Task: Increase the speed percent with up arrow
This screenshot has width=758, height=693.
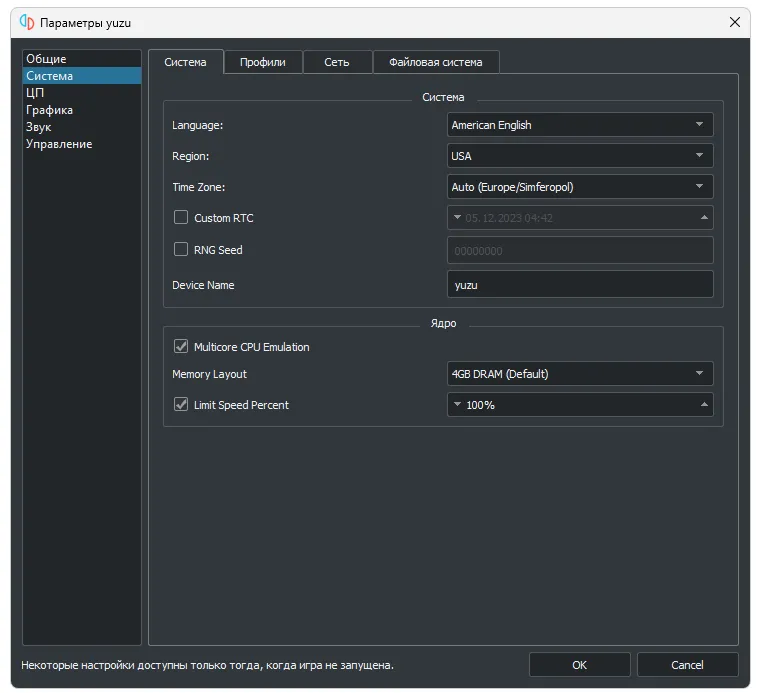Action: click(704, 404)
